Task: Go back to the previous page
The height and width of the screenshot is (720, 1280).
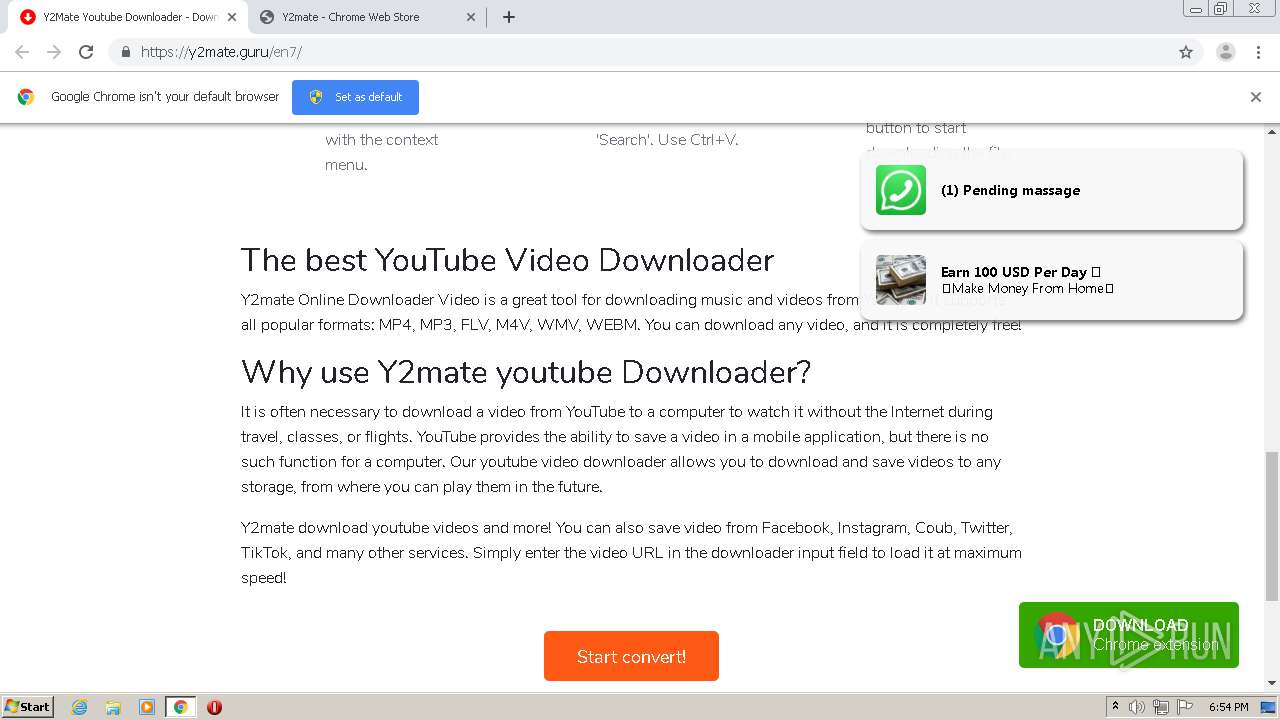Action: tap(22, 52)
